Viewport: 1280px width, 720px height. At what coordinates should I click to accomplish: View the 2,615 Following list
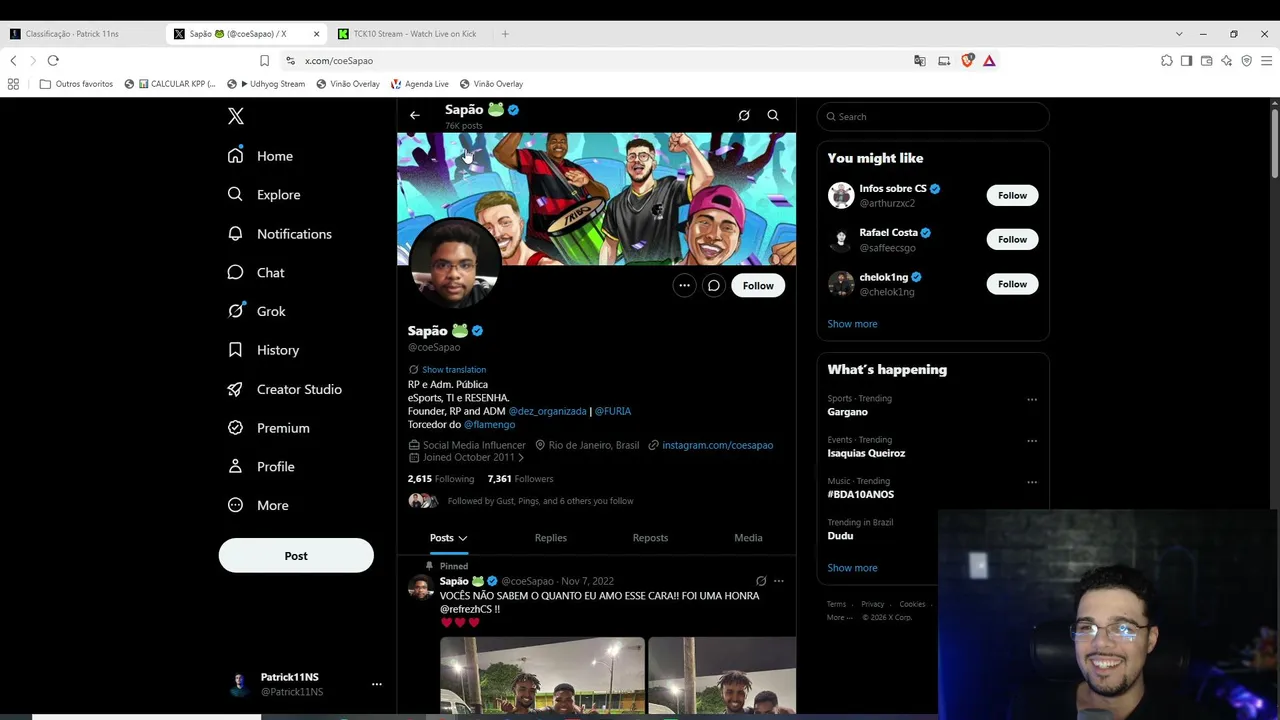point(441,479)
